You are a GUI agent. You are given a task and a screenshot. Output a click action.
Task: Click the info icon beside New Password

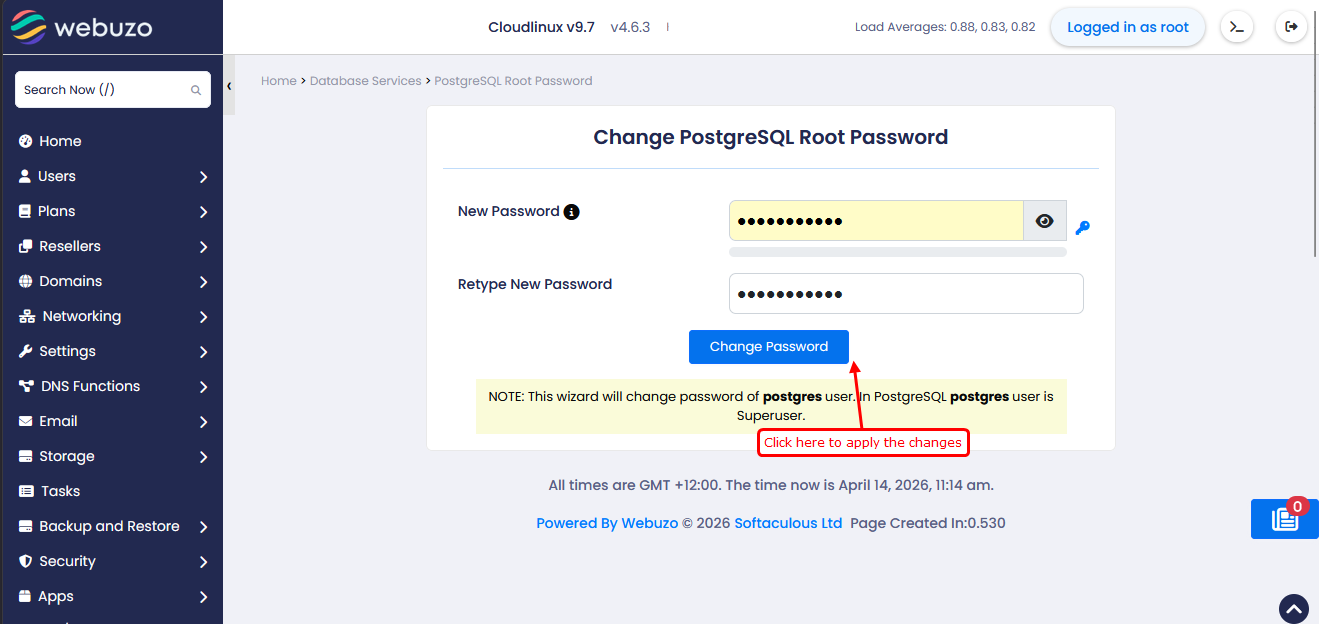click(x=572, y=212)
